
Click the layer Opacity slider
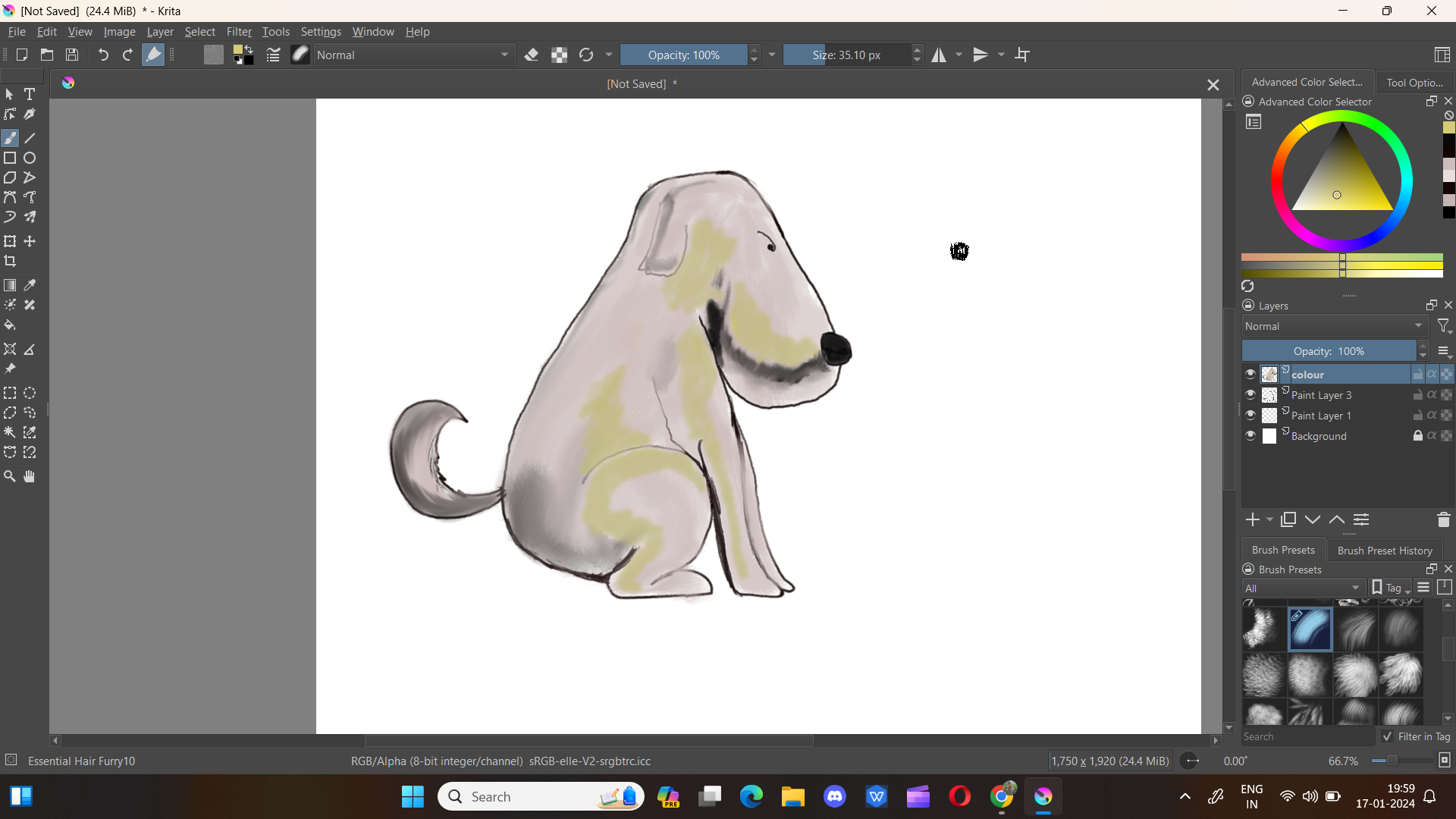pyautogui.click(x=1328, y=351)
